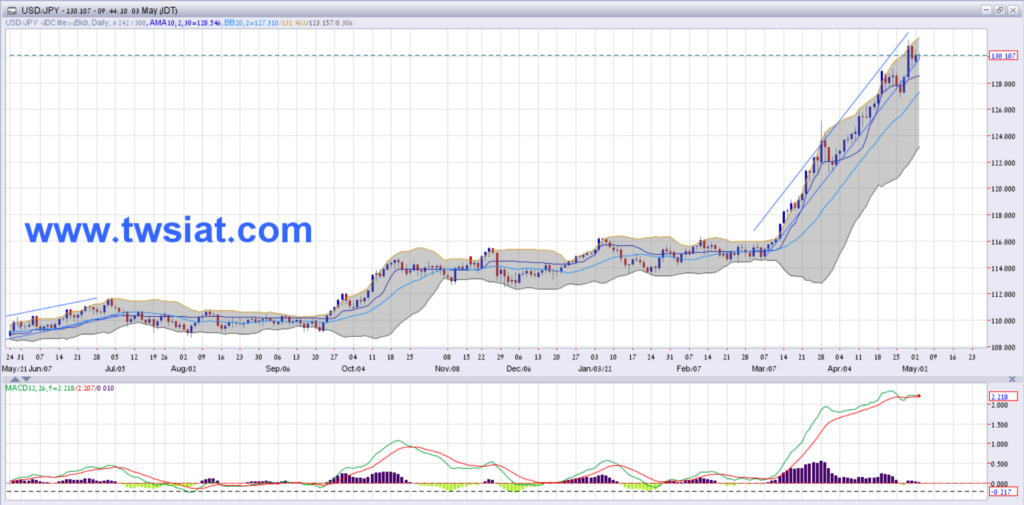Click the chart window icon beside USD/JPY title
Image resolution: width=1024 pixels, height=505 pixels.
coord(11,10)
